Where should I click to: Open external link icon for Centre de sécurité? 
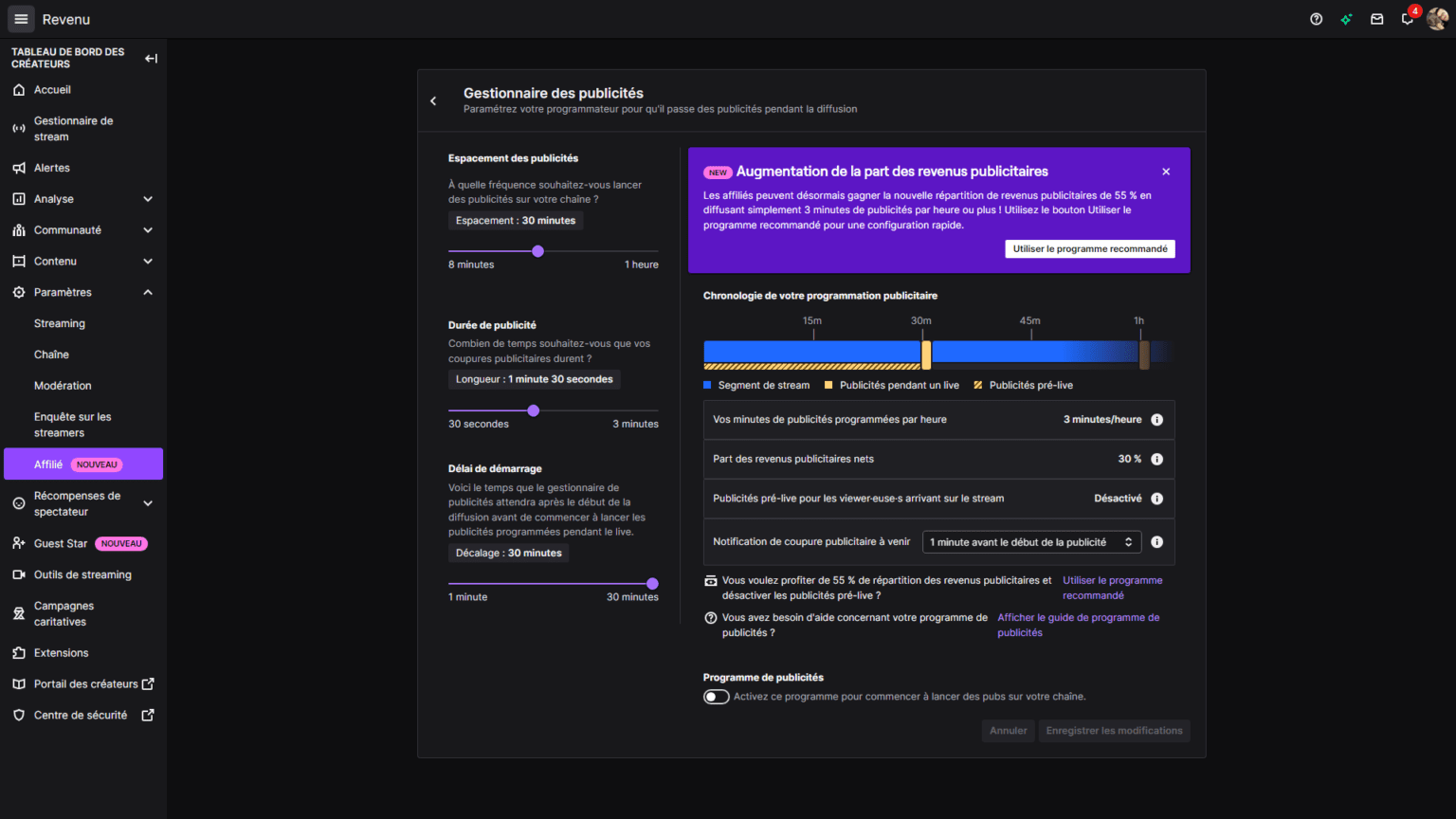148,716
